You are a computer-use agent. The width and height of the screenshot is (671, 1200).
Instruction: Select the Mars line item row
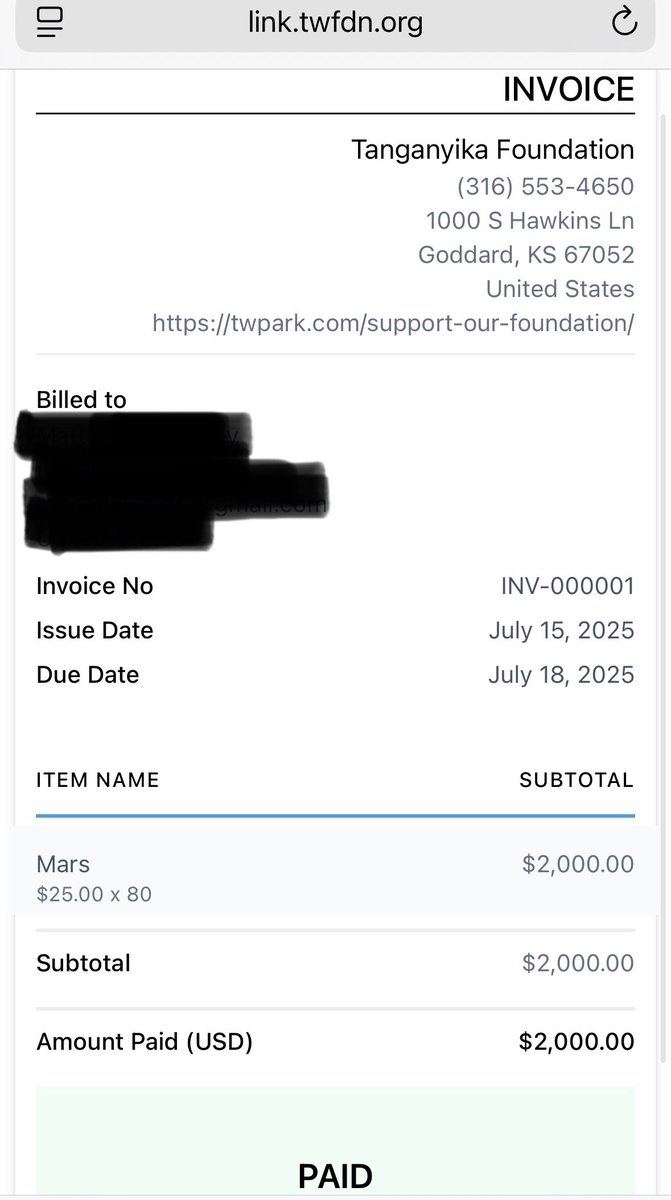[x=335, y=871]
